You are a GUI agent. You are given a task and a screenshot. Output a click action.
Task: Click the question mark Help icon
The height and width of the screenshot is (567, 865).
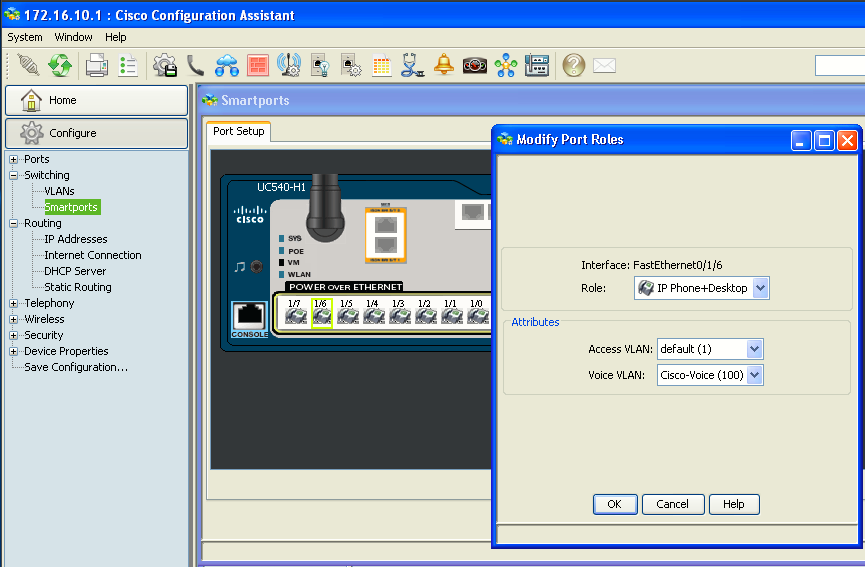click(x=573, y=65)
